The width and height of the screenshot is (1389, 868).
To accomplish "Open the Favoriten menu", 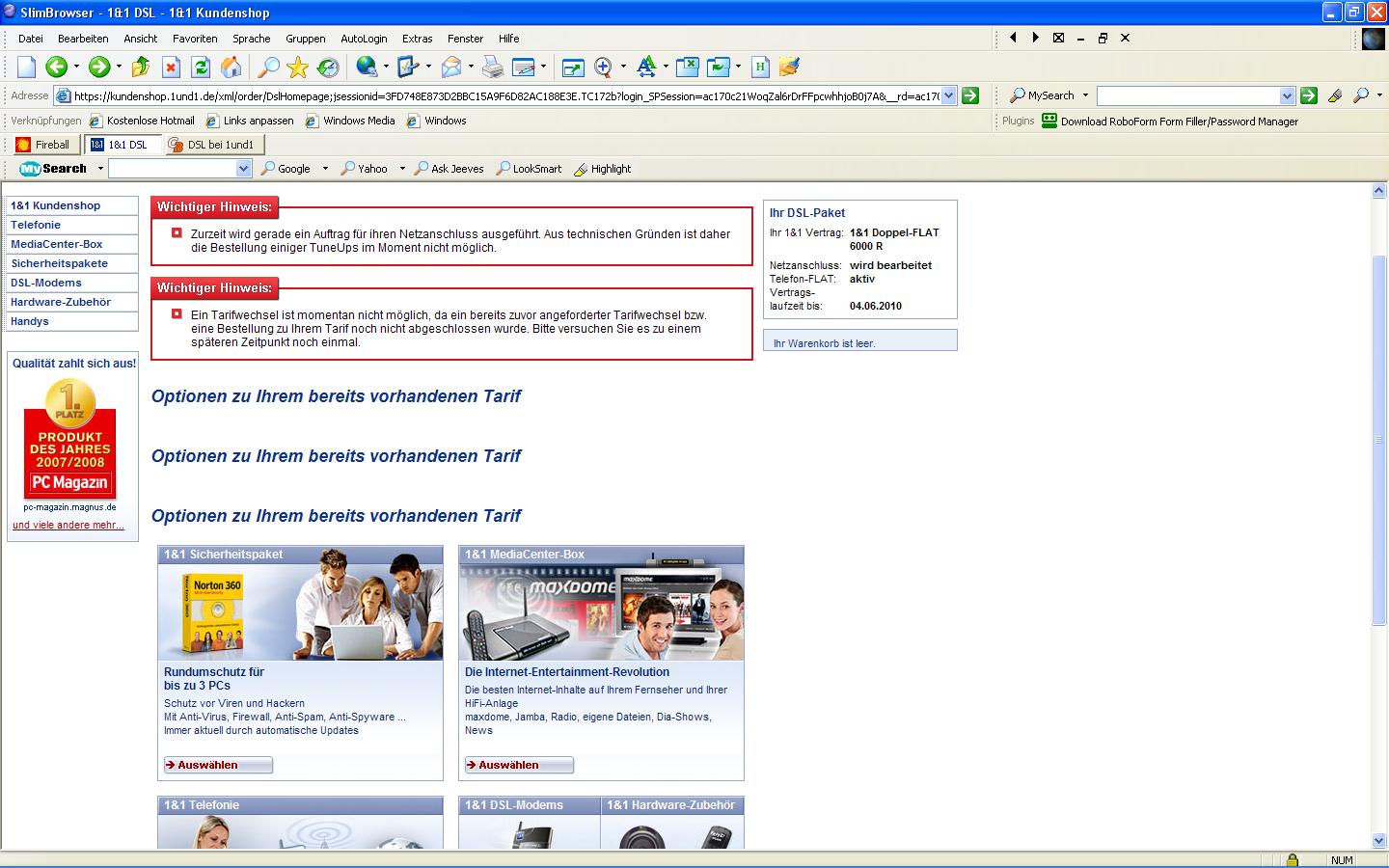I will pyautogui.click(x=195, y=39).
